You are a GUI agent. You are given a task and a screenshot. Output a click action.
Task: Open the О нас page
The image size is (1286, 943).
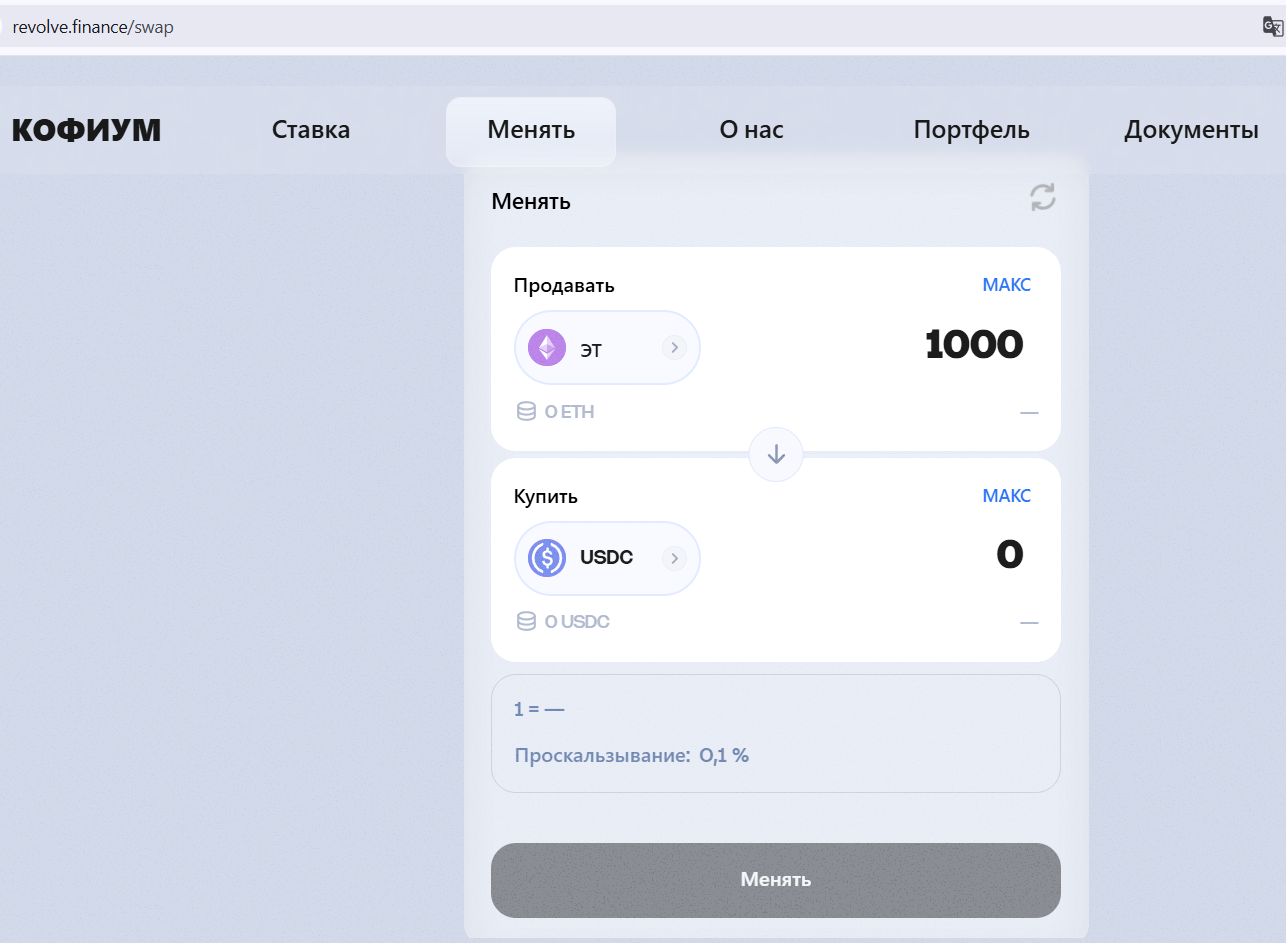(x=751, y=130)
